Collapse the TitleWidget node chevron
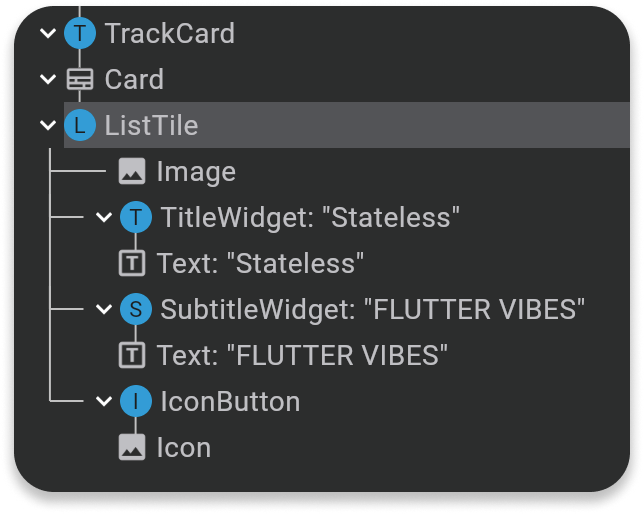The image size is (644, 514). point(103,217)
